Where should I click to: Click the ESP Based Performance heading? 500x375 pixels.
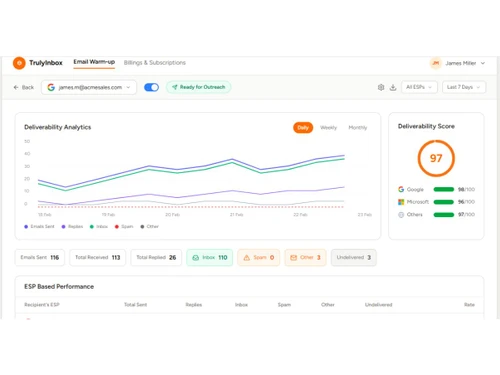point(59,287)
